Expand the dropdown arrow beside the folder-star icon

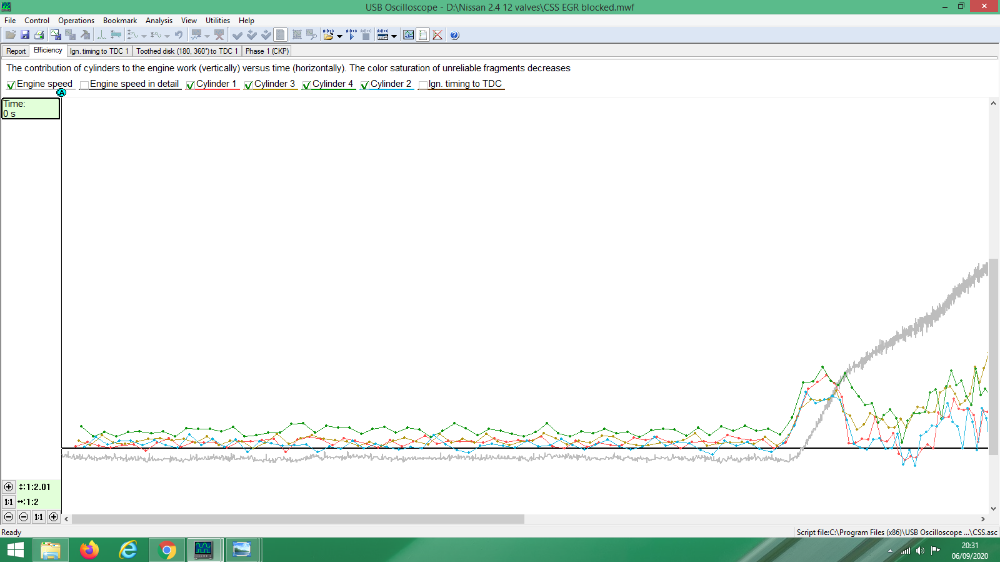340,36
